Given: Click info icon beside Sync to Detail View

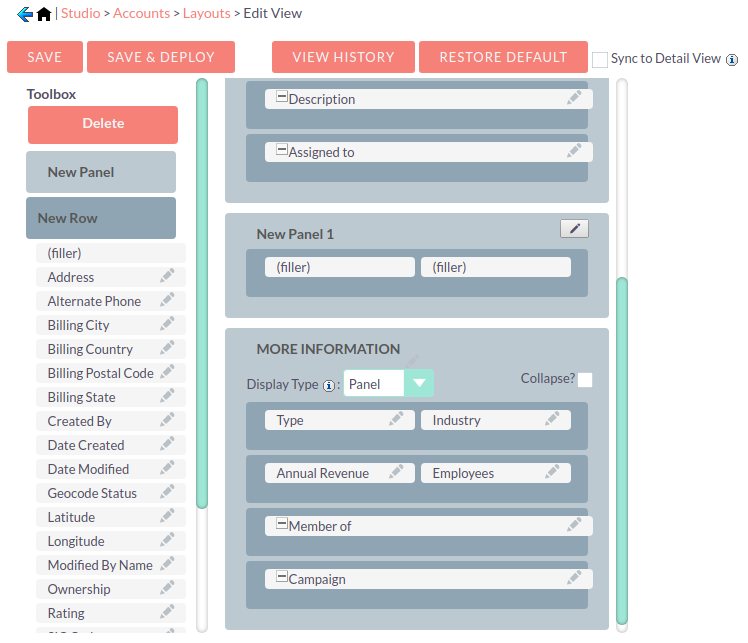Looking at the screenshot, I should 732,60.
